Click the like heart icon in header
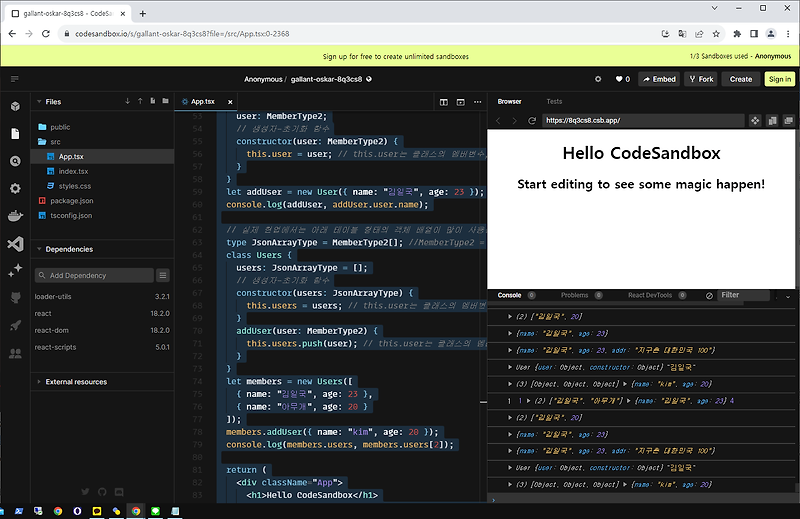Image resolution: width=800 pixels, height=519 pixels. tap(618, 79)
